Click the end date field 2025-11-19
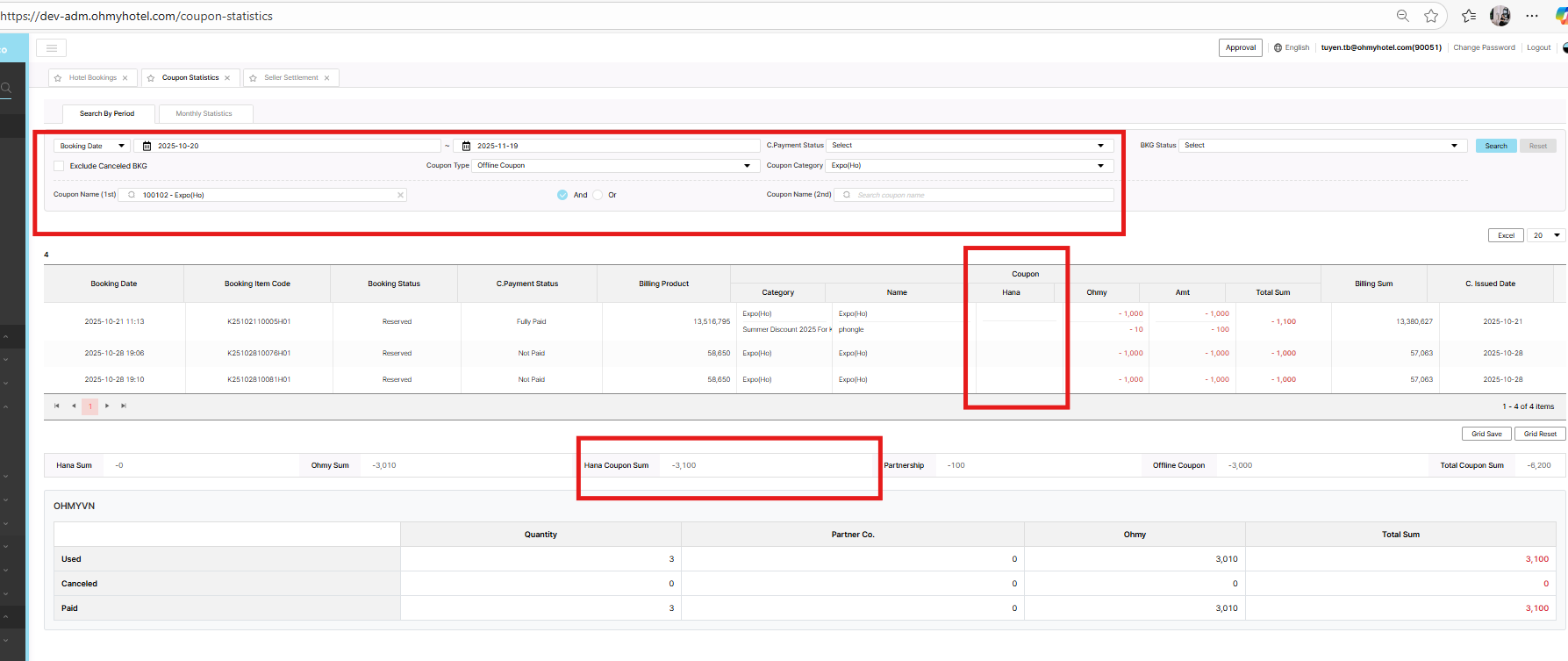Screen dimensions: 1568x661 606,146
